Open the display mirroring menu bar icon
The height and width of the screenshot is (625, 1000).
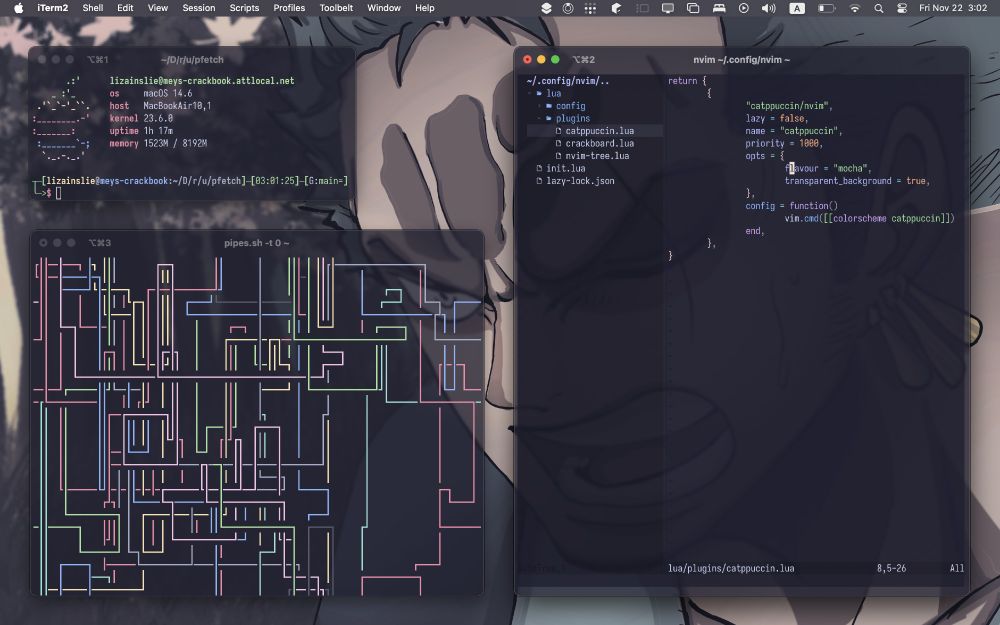668,8
